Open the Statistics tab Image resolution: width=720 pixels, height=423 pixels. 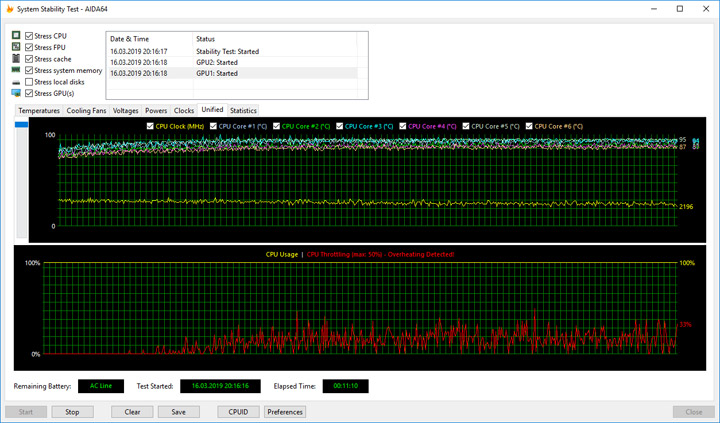click(x=243, y=110)
